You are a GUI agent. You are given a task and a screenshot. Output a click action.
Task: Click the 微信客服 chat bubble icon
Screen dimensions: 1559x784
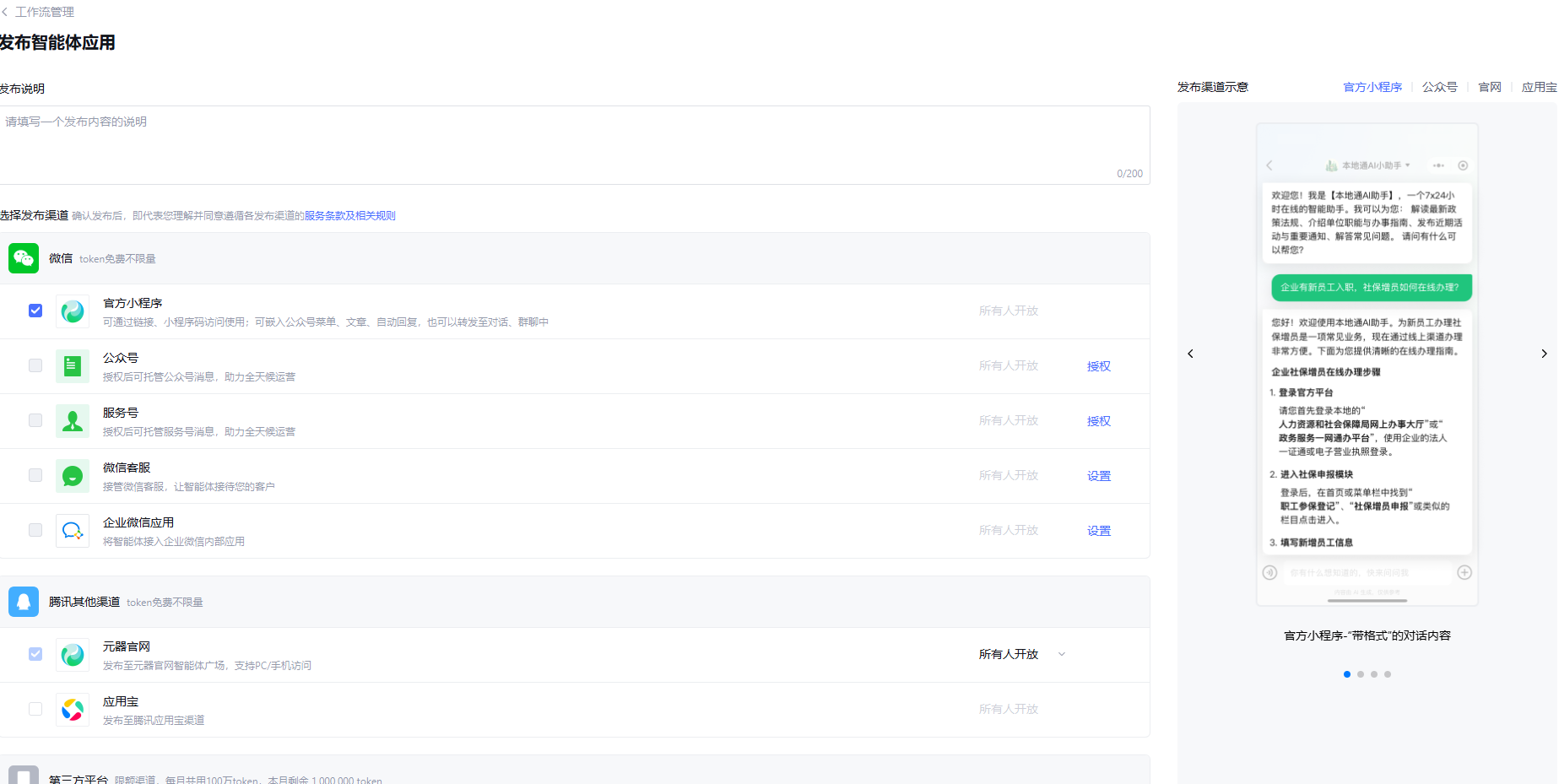(x=73, y=476)
